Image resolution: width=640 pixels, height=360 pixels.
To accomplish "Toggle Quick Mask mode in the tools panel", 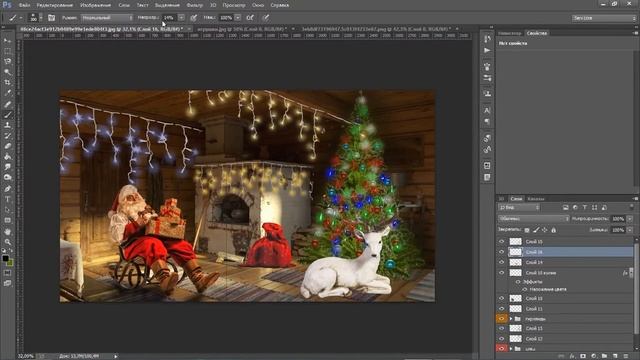I will tap(7, 273).
